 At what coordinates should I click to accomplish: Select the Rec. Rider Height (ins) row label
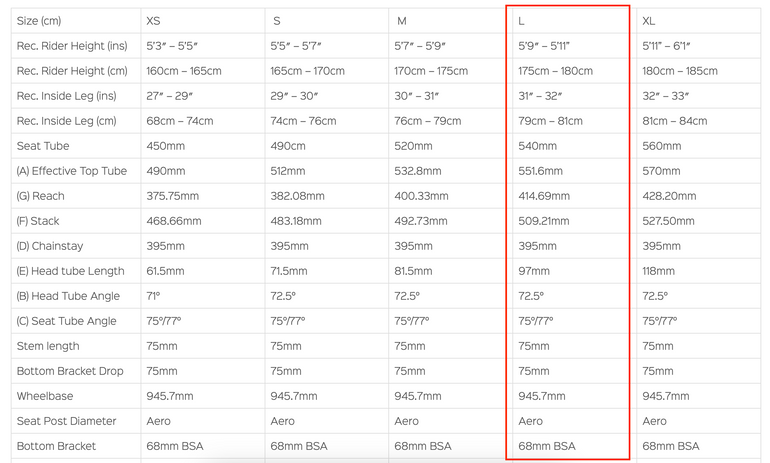(x=72, y=46)
